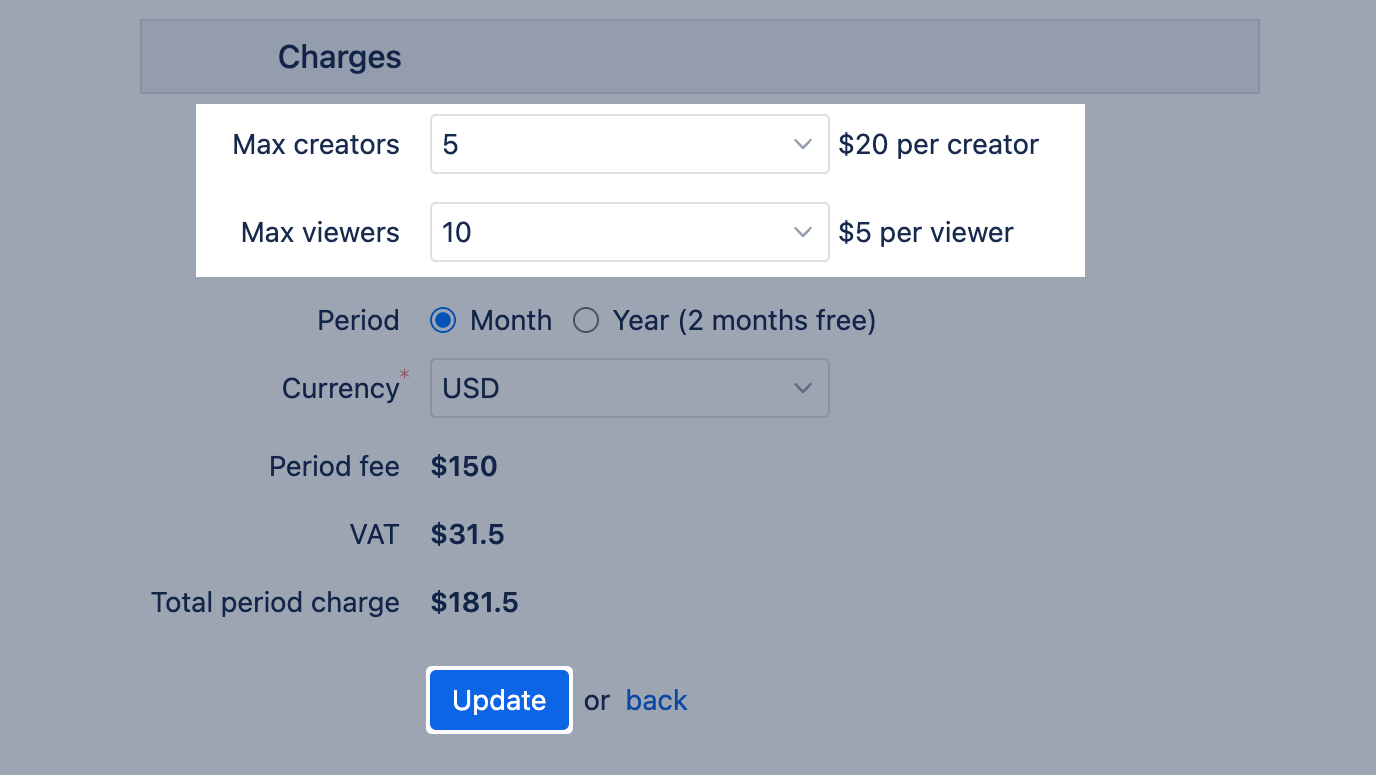Image resolution: width=1376 pixels, height=775 pixels.
Task: Click the "Month" label text
Action: coord(511,320)
